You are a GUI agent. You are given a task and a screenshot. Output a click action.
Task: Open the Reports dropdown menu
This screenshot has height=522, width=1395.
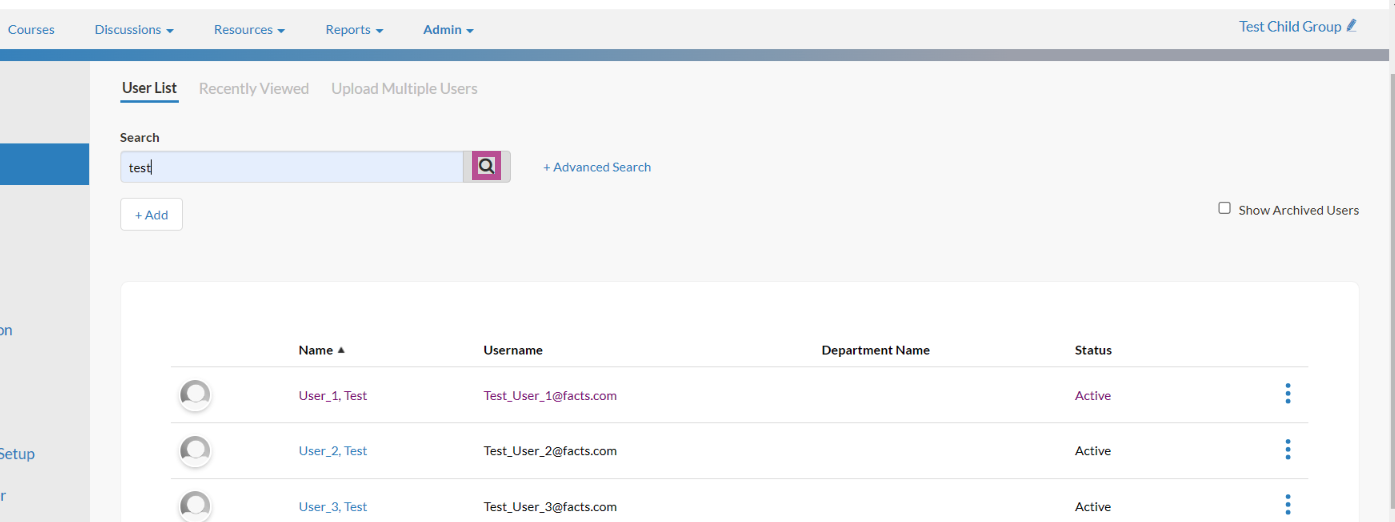354,30
